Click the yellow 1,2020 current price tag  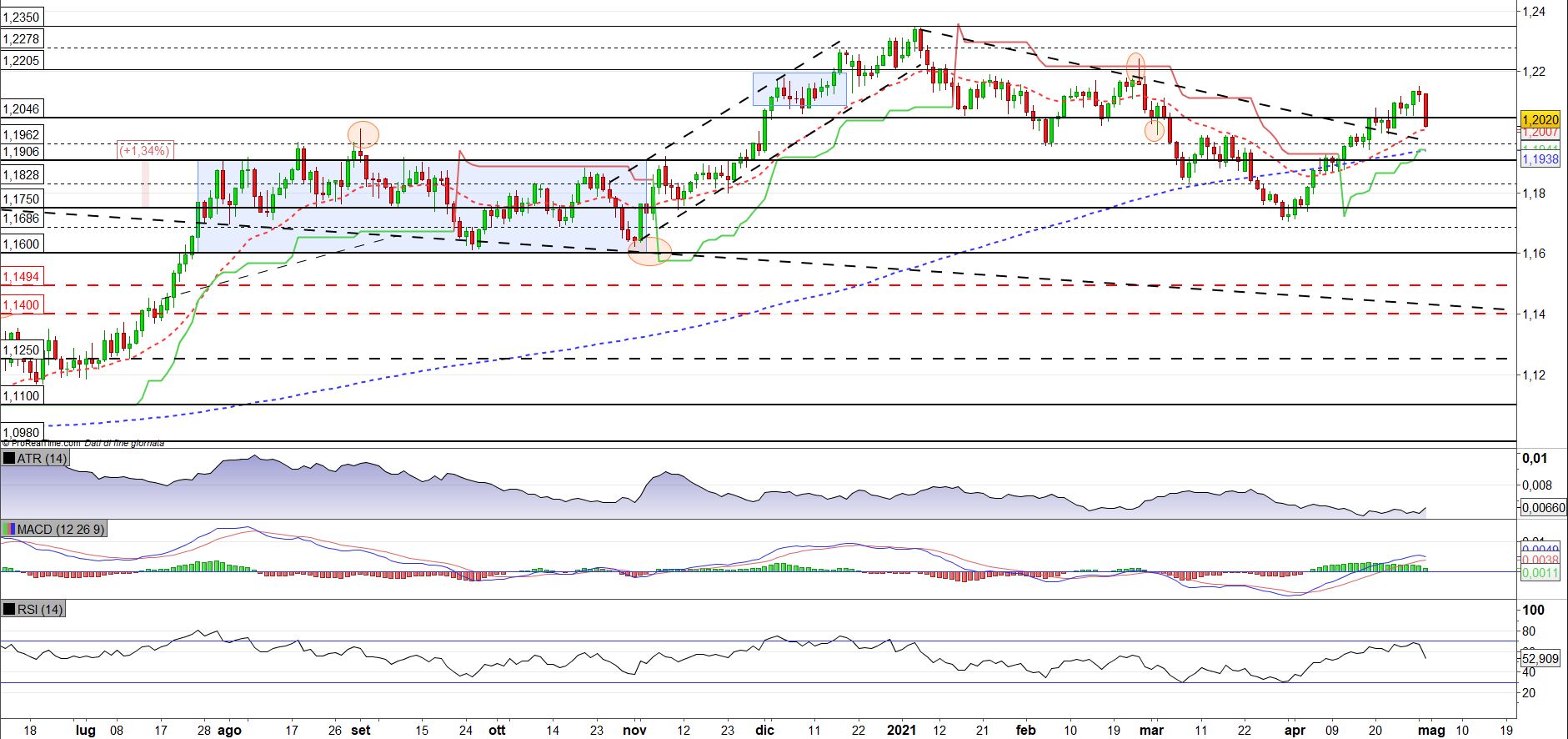pos(1540,119)
